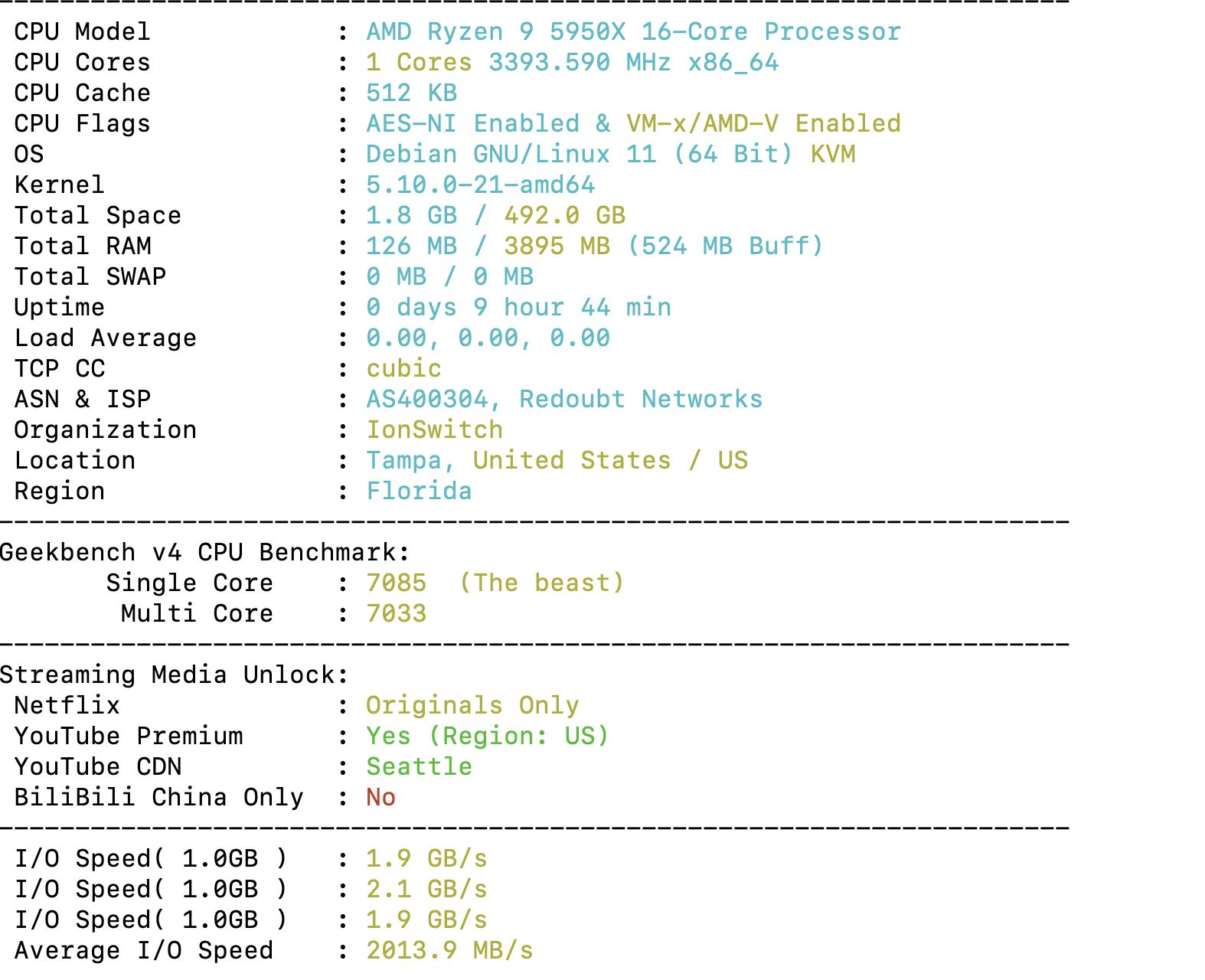Click the BiliBili China Only No result
This screenshot has height=980, width=1205.
point(380,798)
